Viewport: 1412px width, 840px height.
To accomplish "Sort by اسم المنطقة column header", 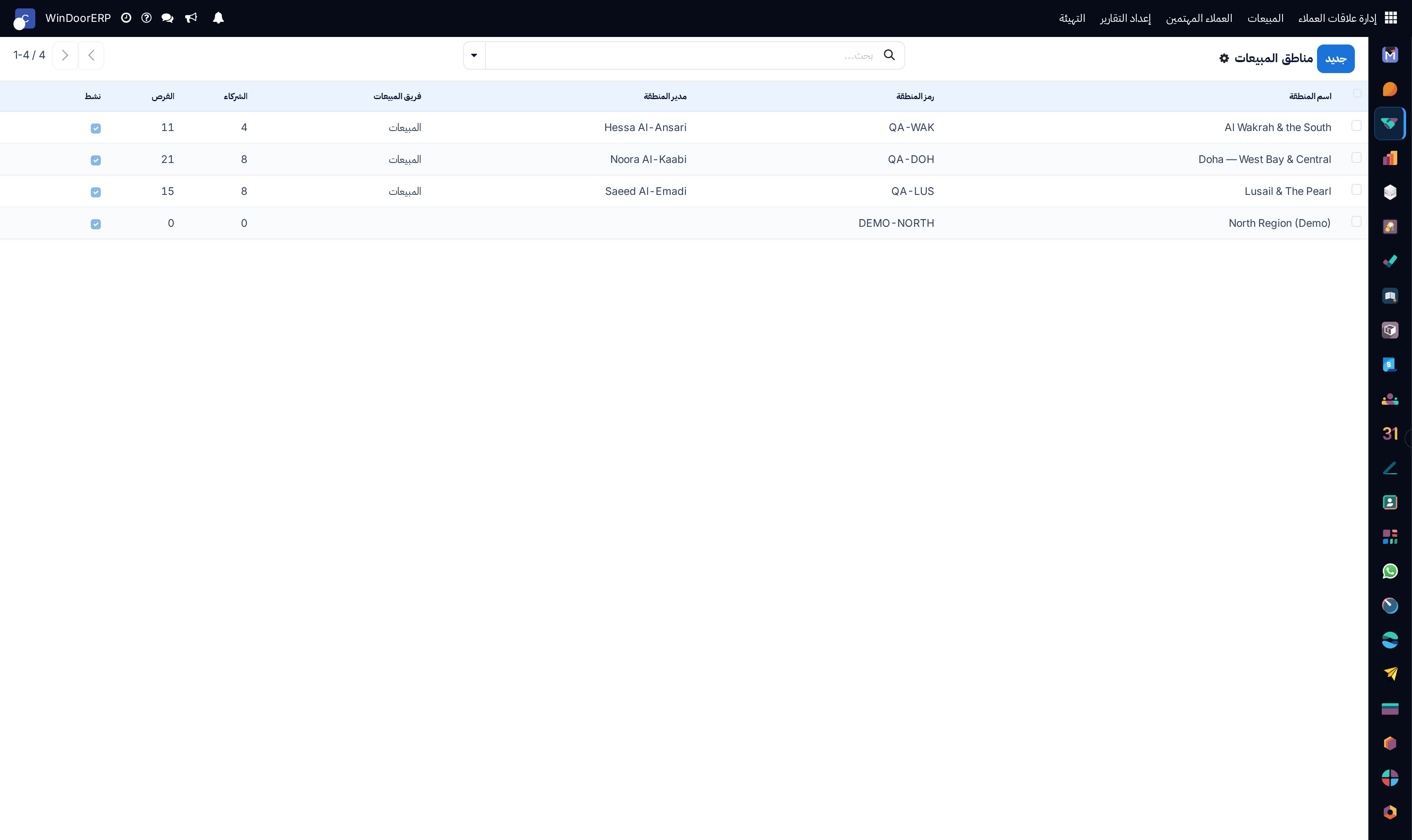I will [1310, 96].
